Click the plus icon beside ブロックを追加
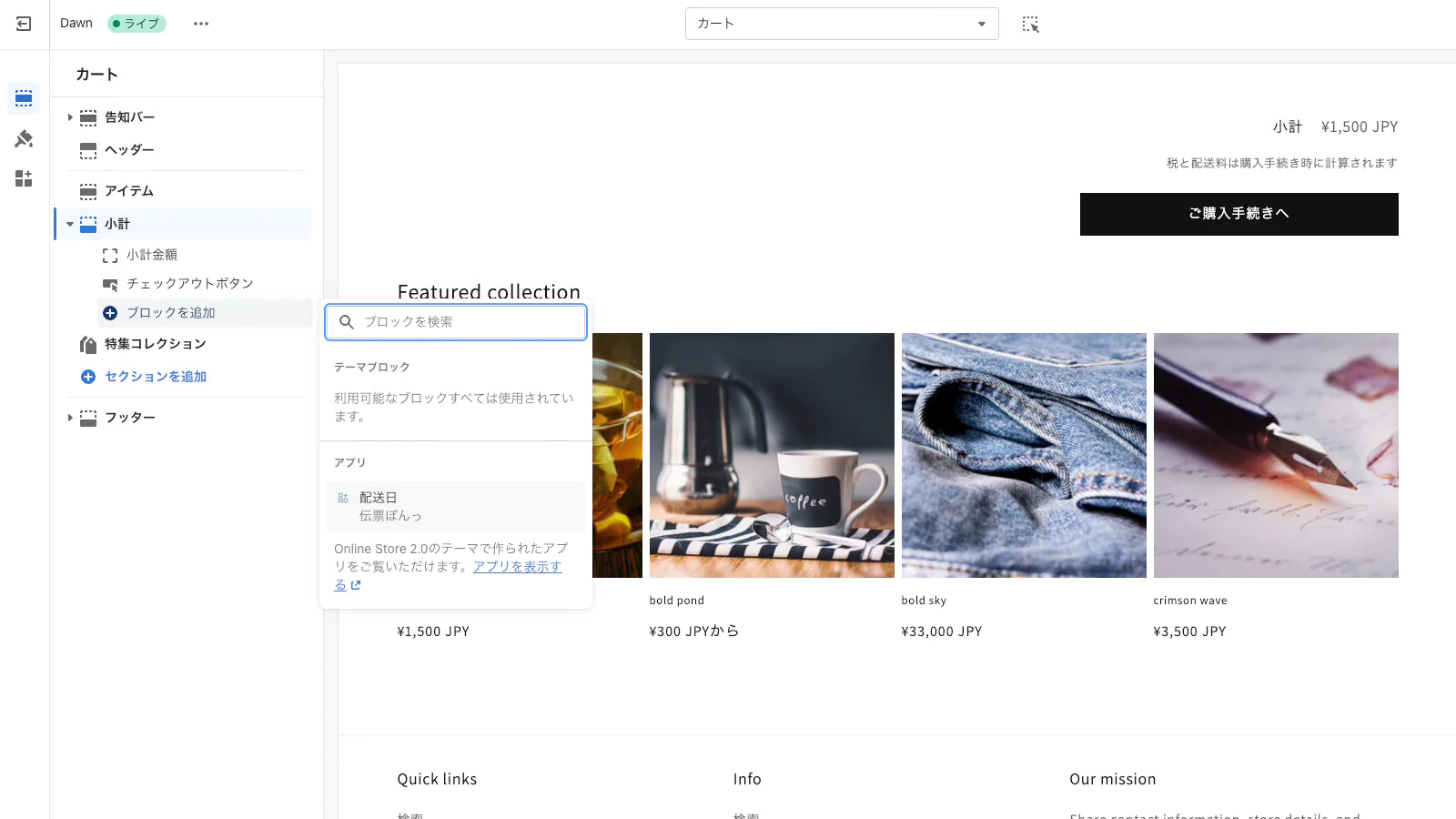The height and width of the screenshot is (819, 1456). tap(110, 313)
